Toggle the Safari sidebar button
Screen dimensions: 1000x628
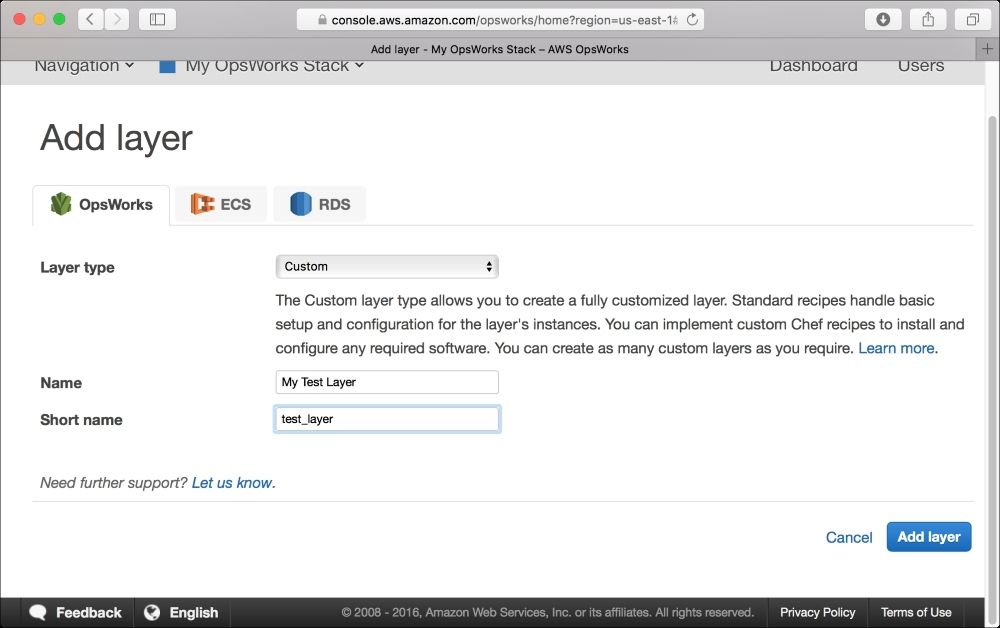pos(157,19)
